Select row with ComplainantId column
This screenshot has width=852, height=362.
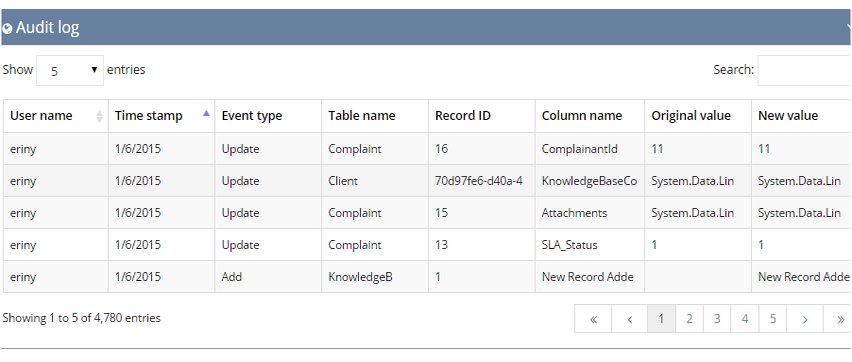click(x=427, y=148)
